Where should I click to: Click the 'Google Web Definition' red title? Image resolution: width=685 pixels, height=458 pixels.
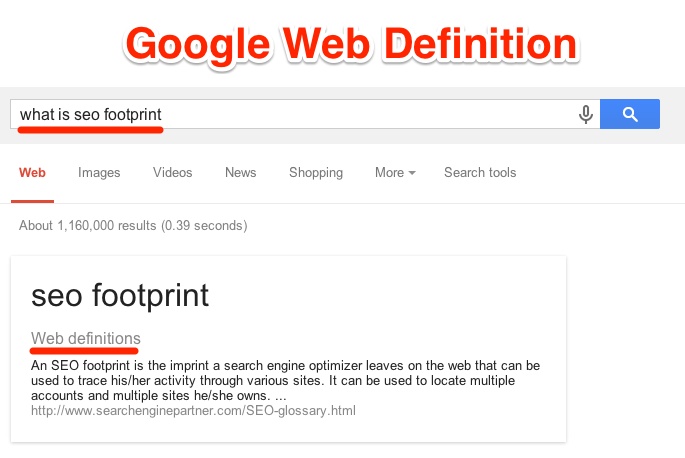pos(351,45)
